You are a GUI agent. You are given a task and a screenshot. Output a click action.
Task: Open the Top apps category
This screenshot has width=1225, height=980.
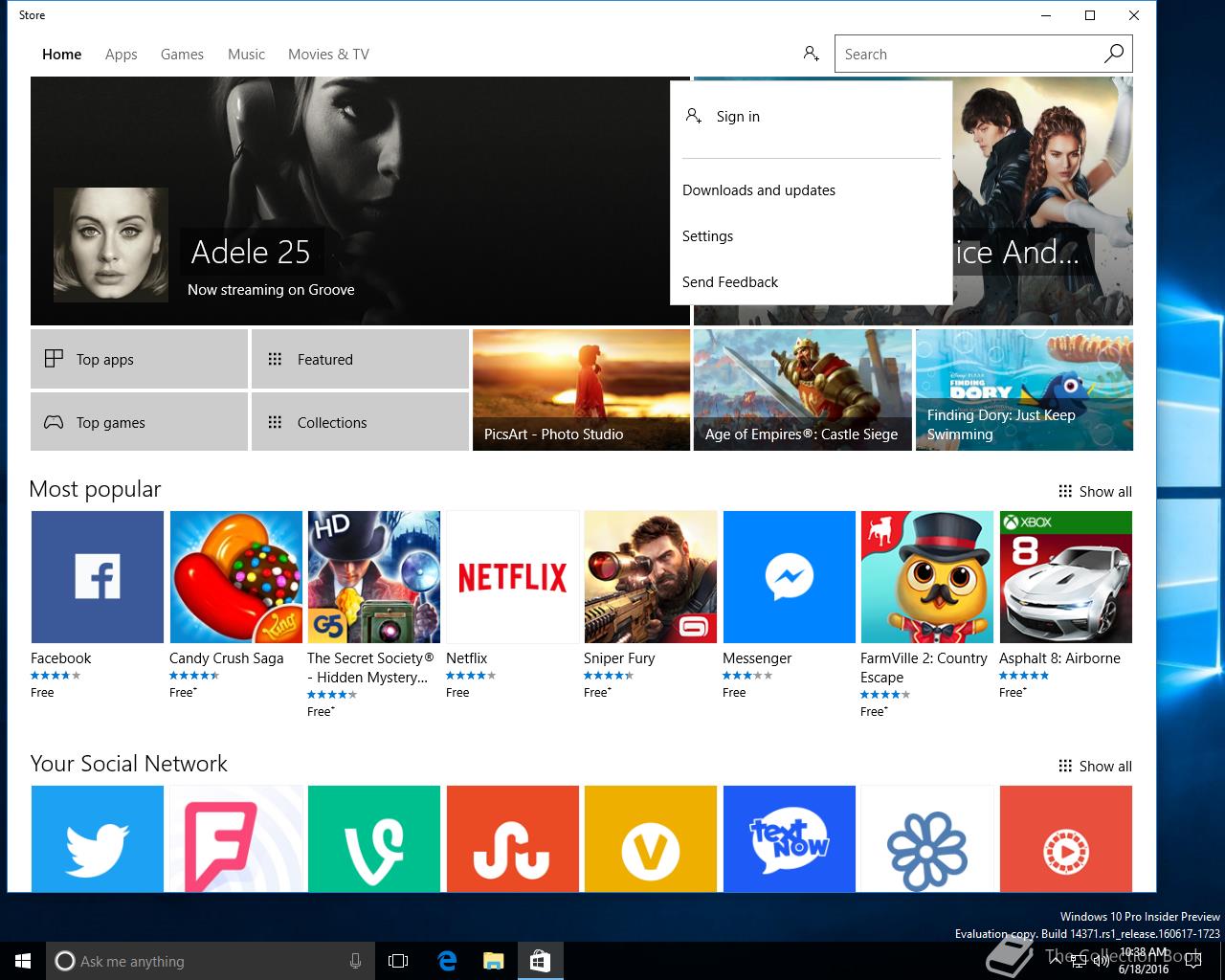point(139,359)
